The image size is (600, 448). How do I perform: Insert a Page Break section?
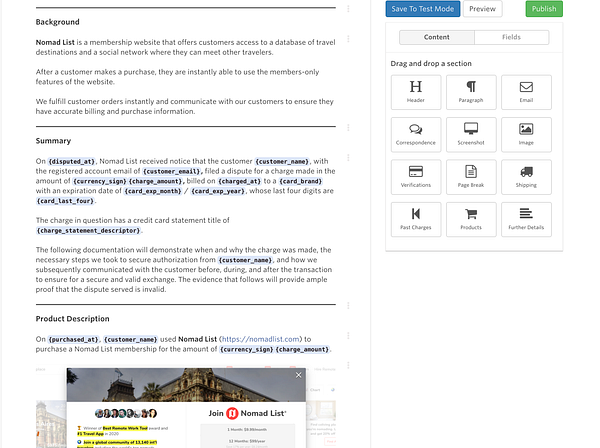471,177
